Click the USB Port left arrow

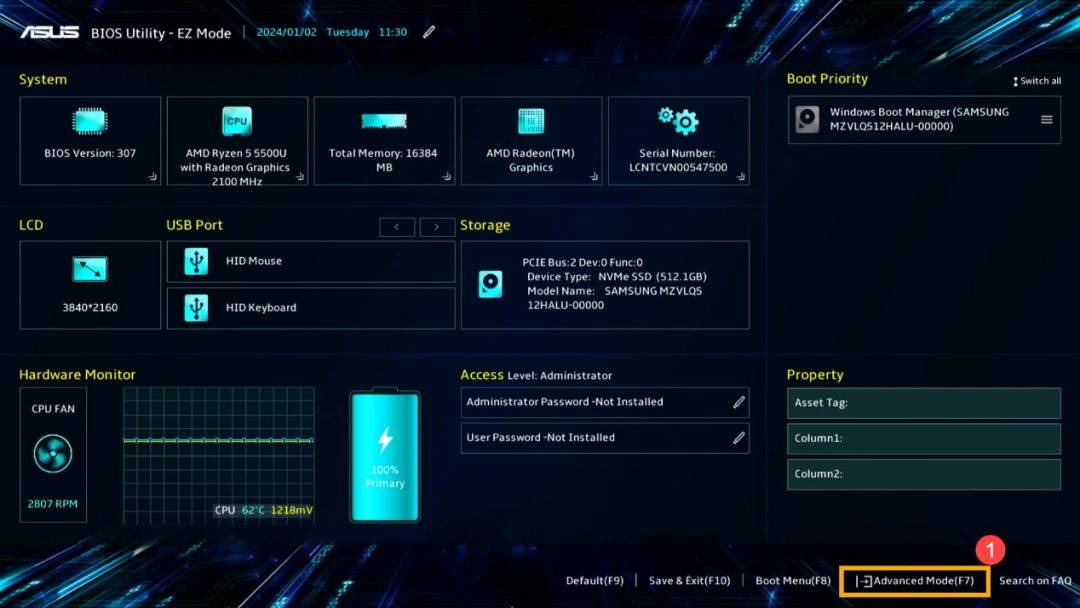point(397,226)
